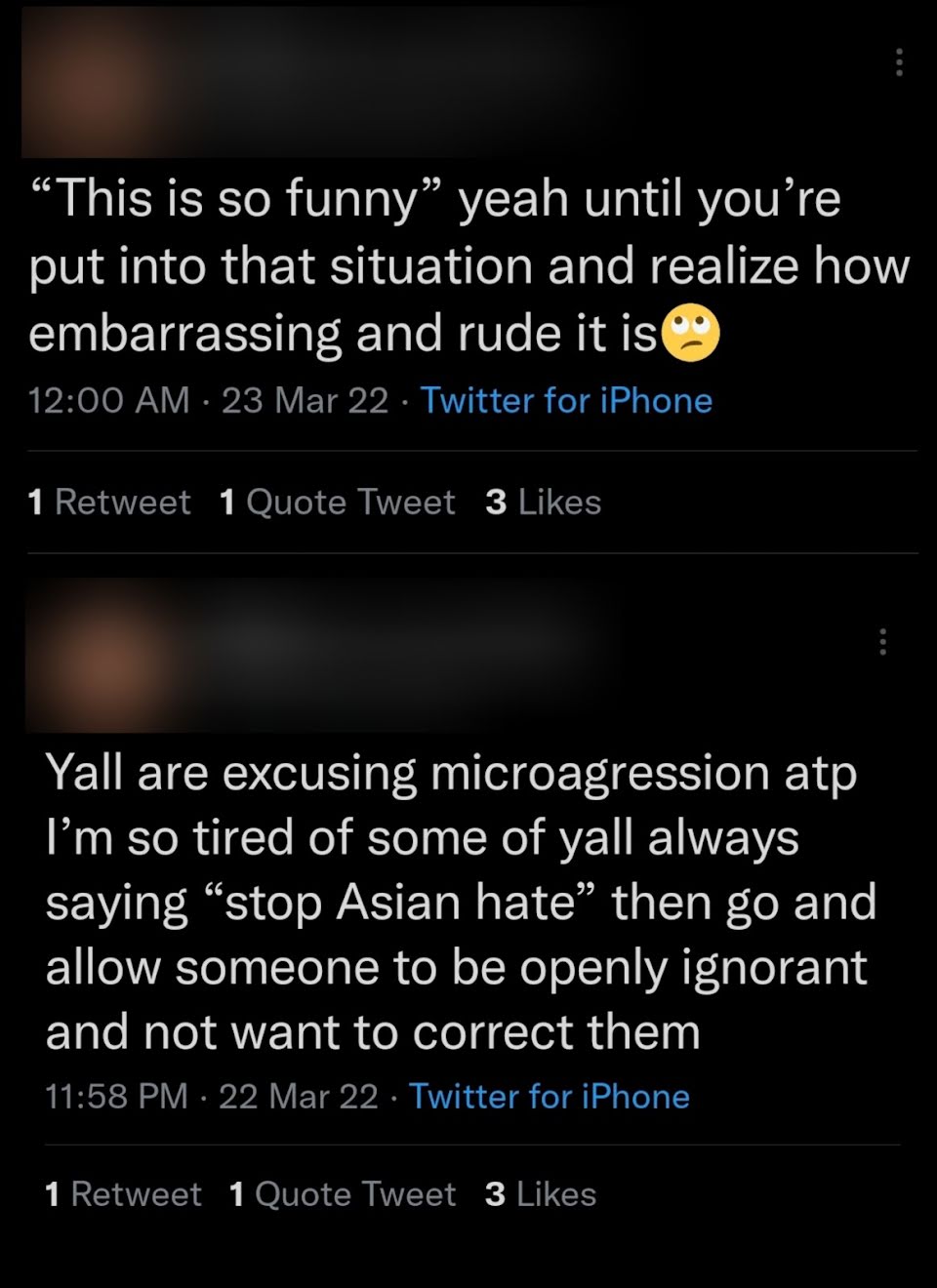
Task: View 1 Retweet on the top tweet
Action: click(x=109, y=503)
